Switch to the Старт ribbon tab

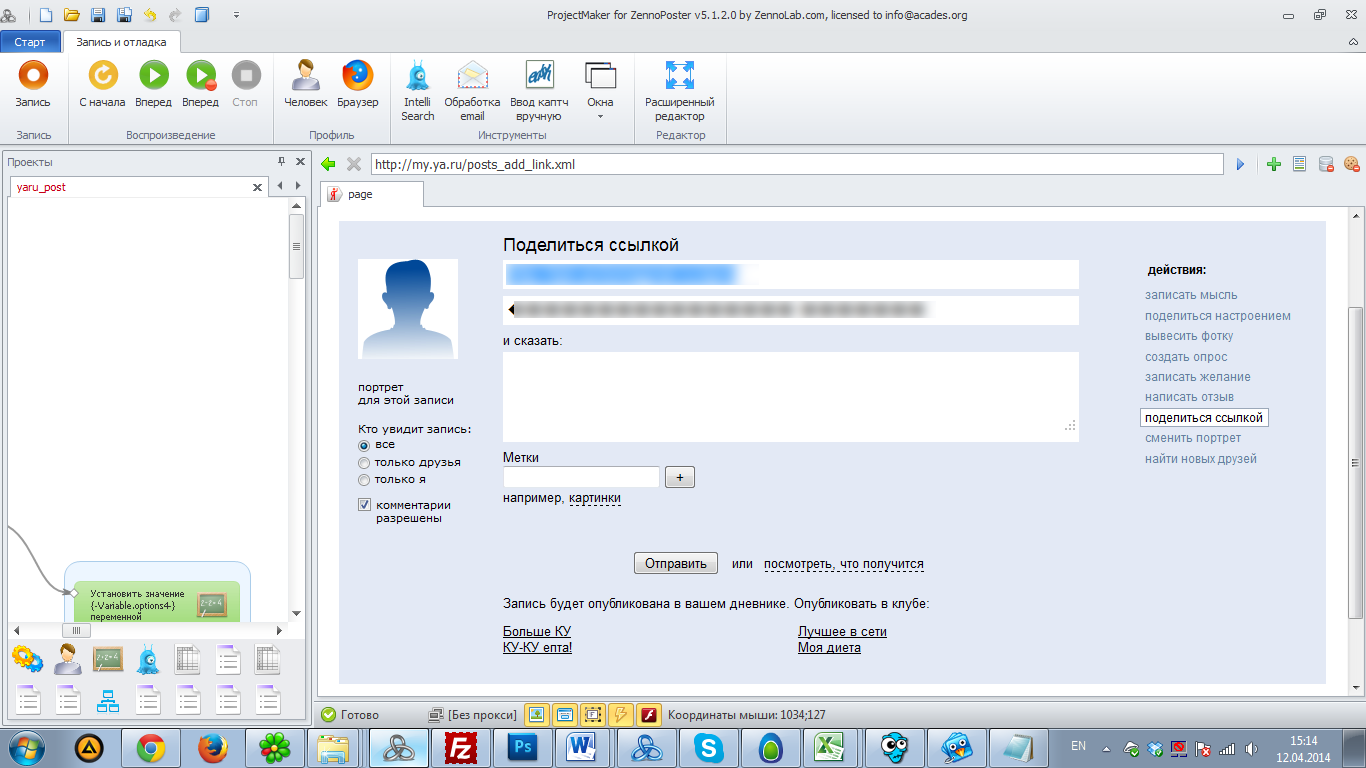coord(30,42)
